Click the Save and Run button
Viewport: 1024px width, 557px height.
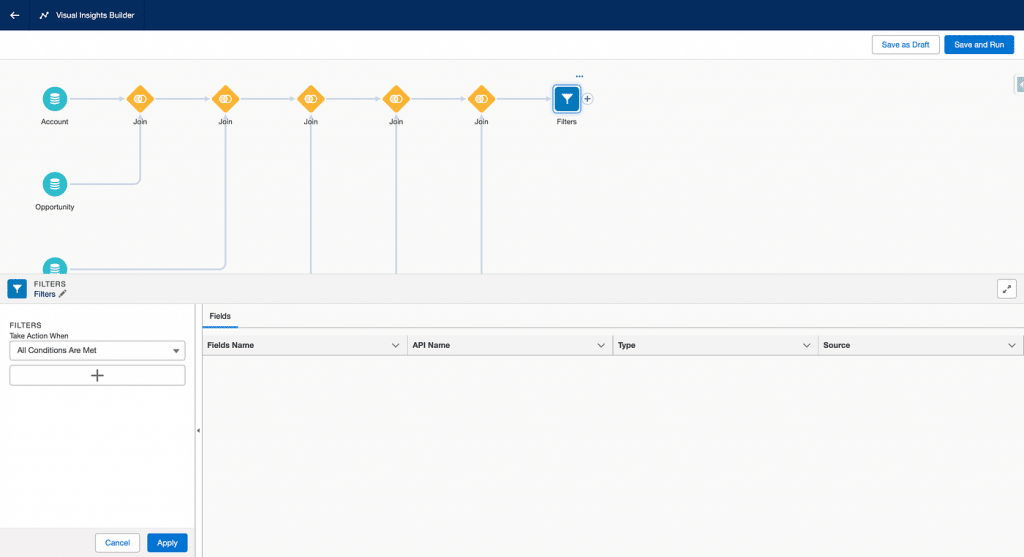(x=978, y=45)
